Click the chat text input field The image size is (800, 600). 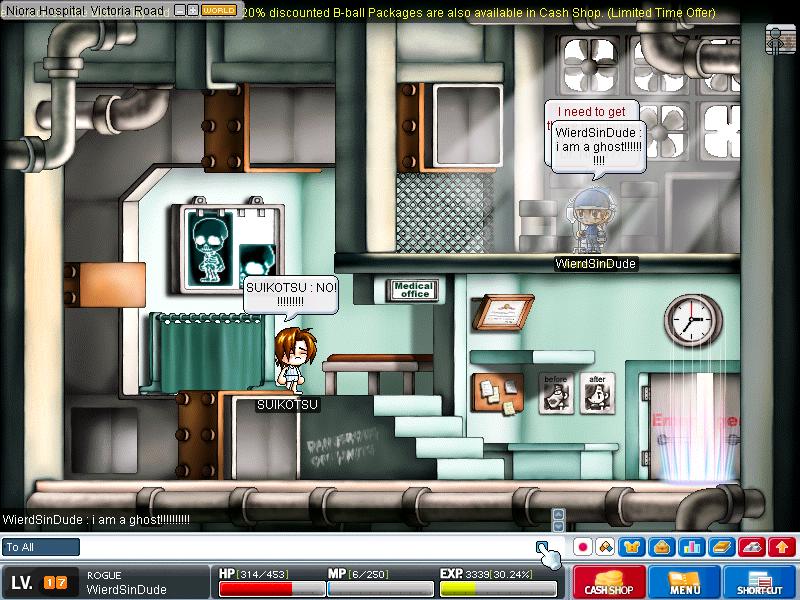point(308,547)
